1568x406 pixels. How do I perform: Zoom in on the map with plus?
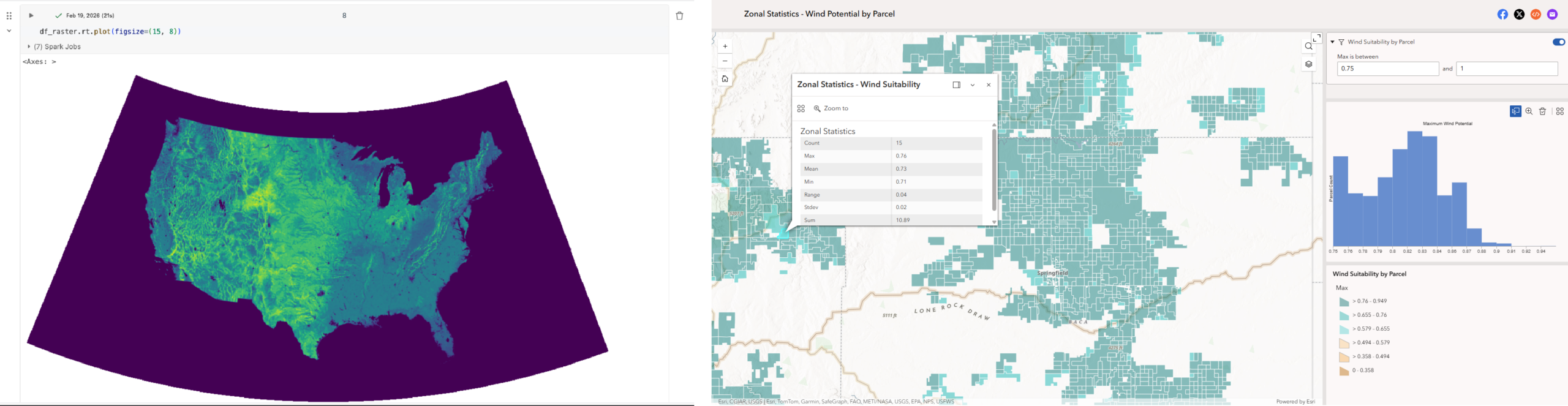coord(725,47)
